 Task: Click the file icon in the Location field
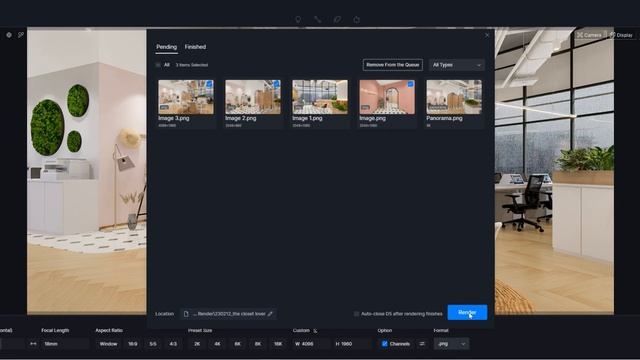(x=186, y=314)
